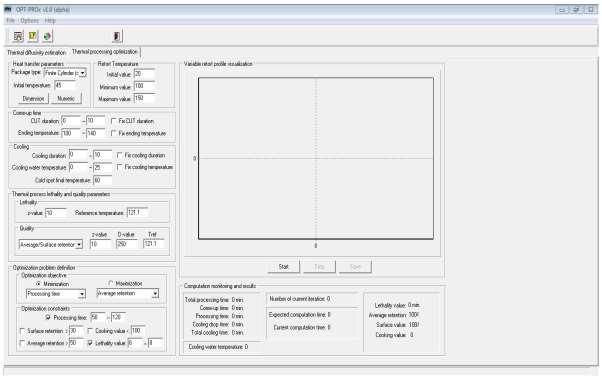Toggle the Processing time constraint checkbox

pos(48,318)
